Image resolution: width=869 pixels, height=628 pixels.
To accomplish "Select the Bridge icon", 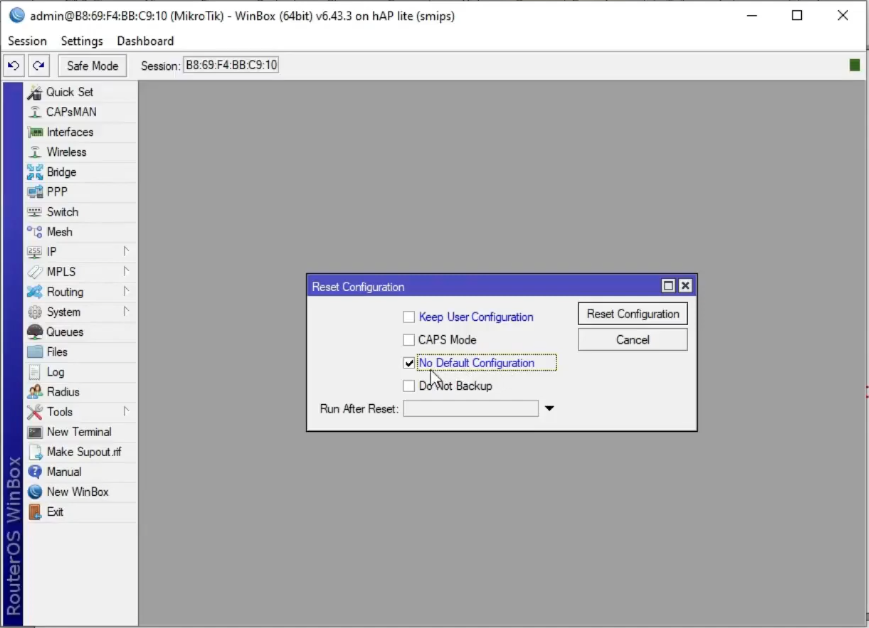I will click(x=35, y=172).
